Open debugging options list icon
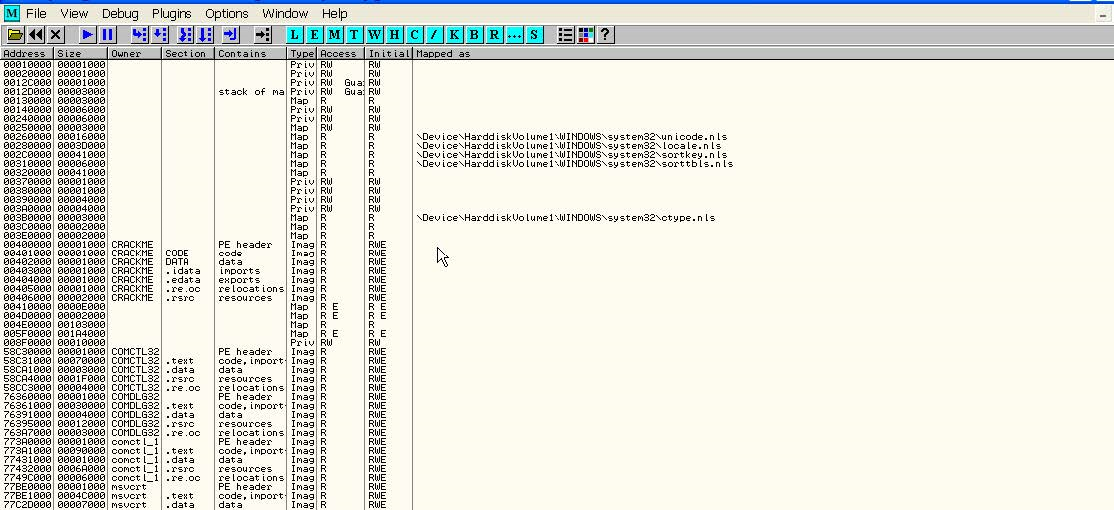 pyautogui.click(x=566, y=35)
